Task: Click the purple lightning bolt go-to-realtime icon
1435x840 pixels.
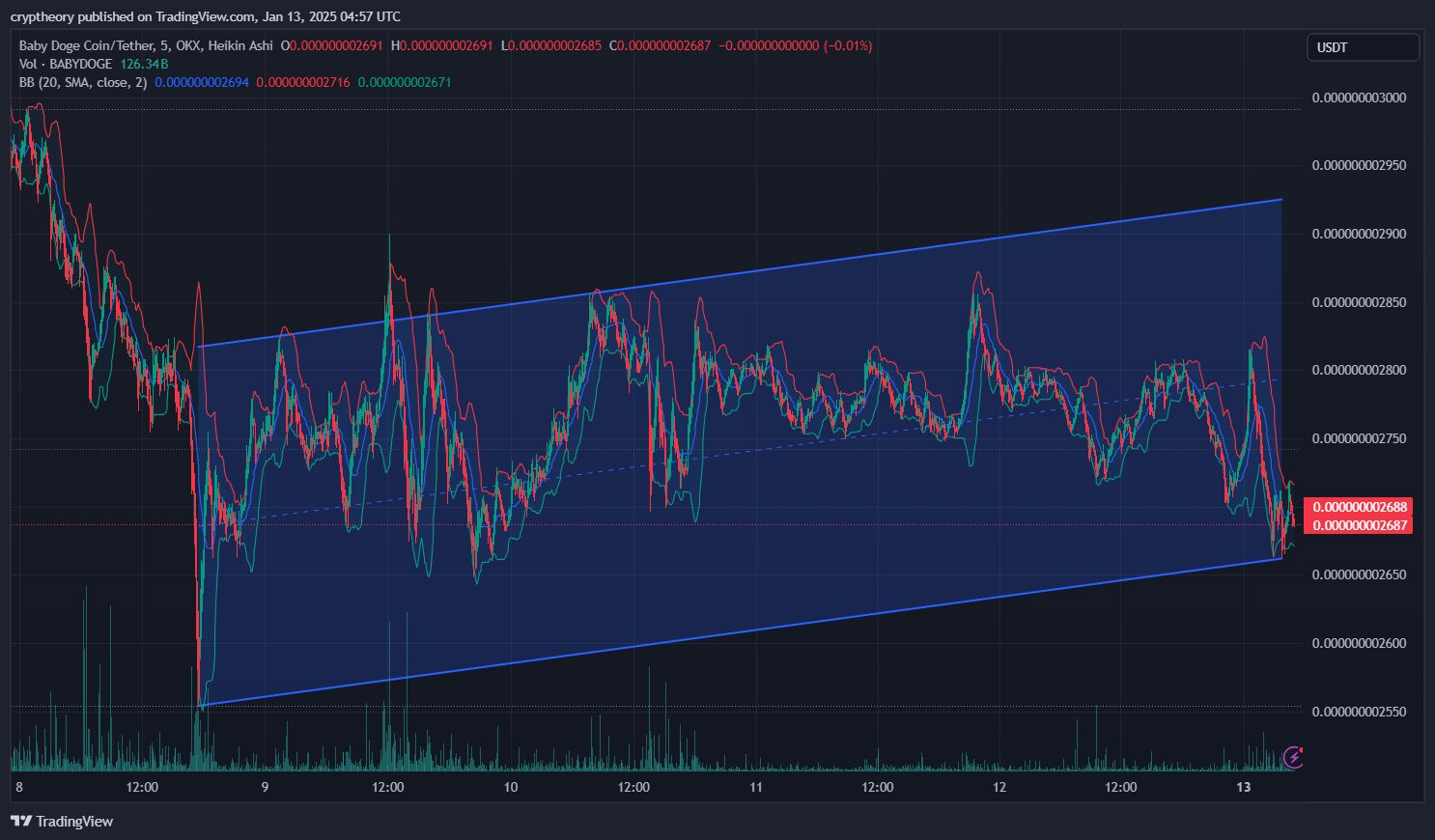Action: [x=1294, y=757]
